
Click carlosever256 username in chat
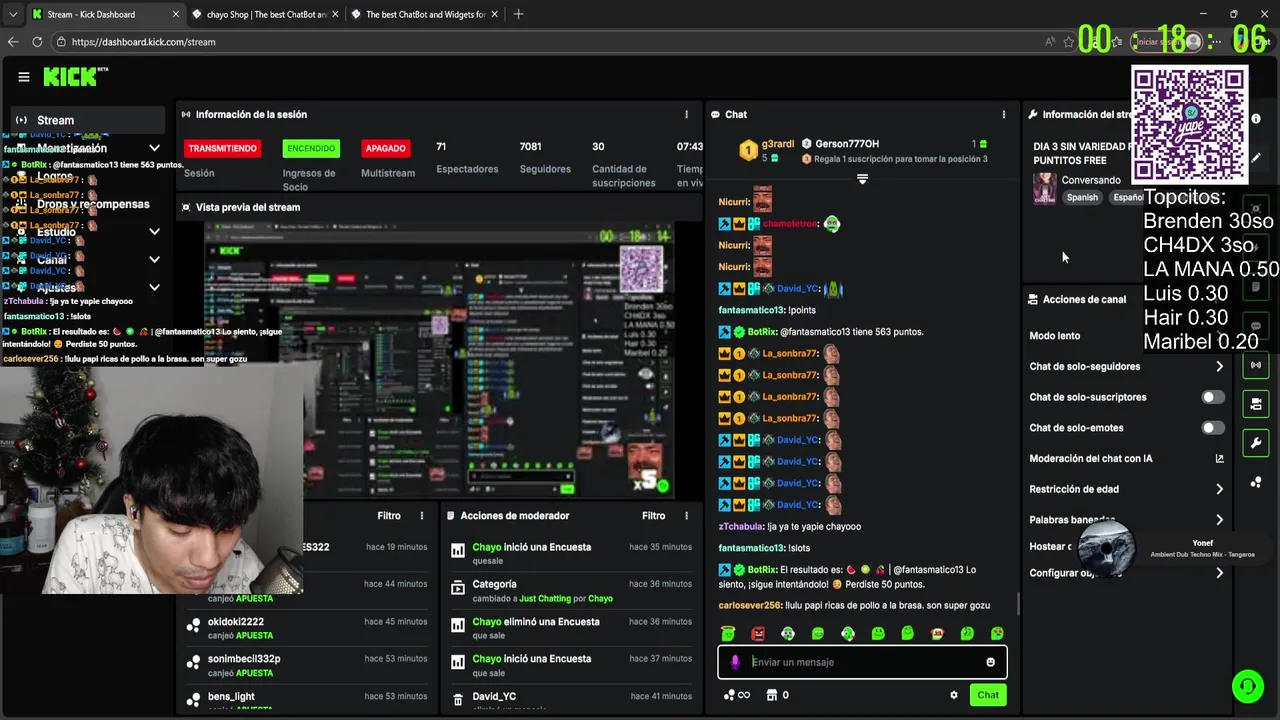[749, 606]
